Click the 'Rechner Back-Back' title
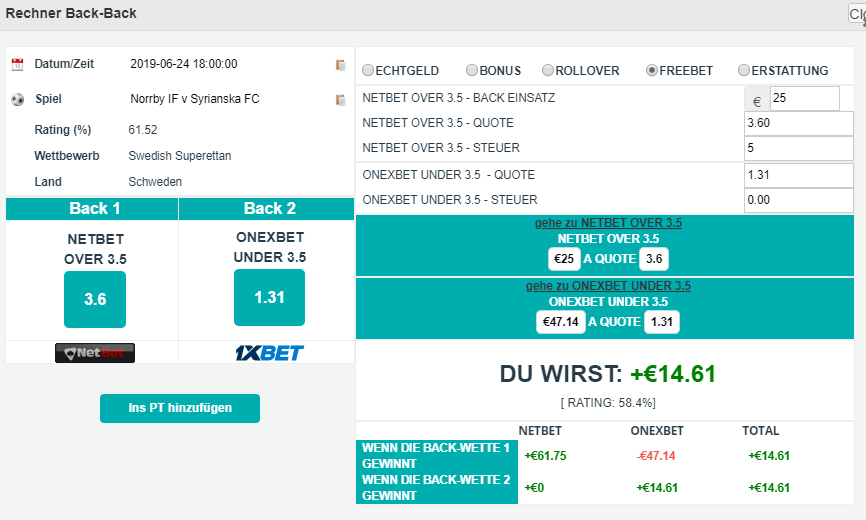 (x=71, y=14)
